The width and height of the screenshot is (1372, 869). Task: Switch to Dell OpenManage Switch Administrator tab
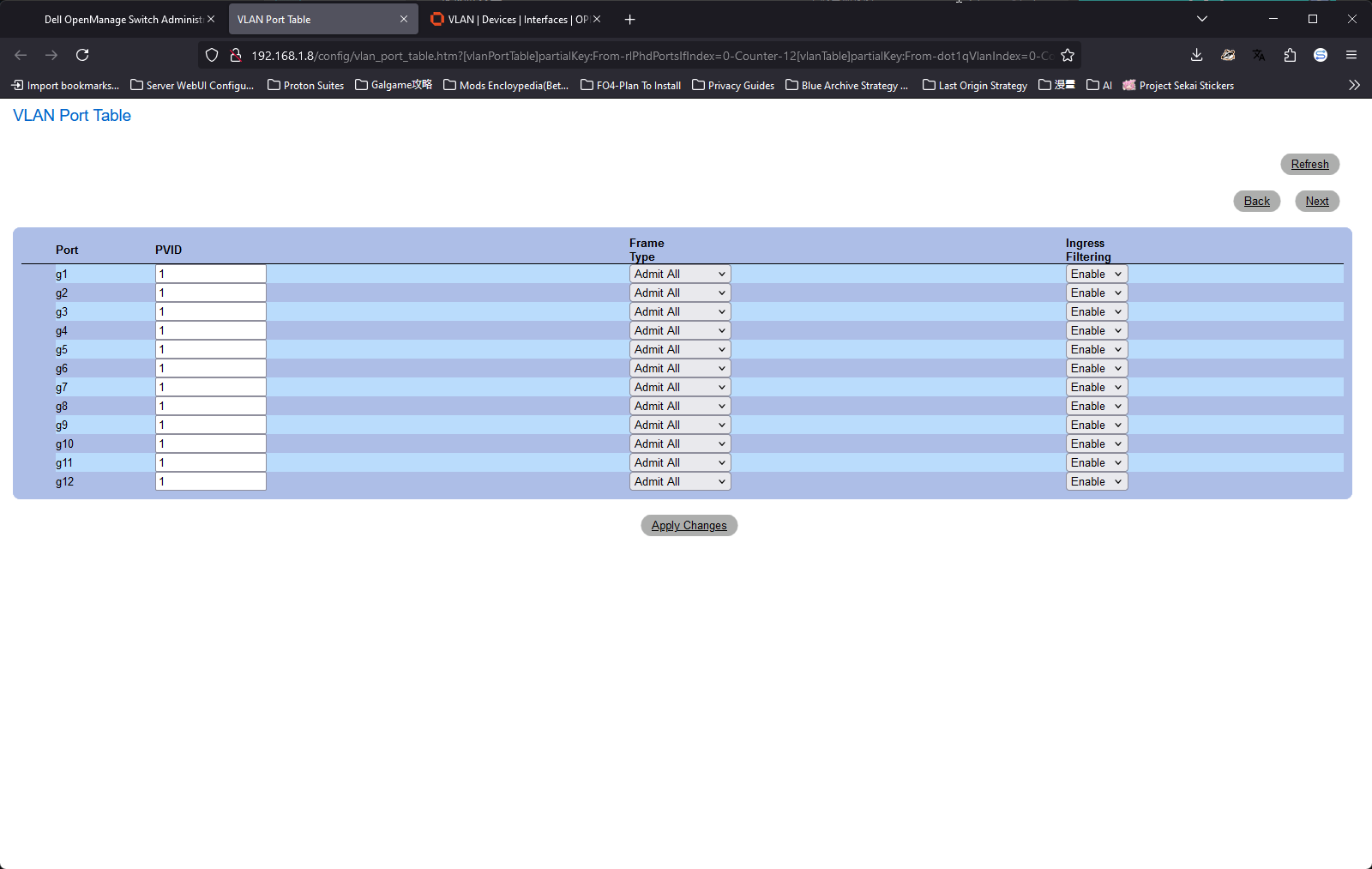123,19
